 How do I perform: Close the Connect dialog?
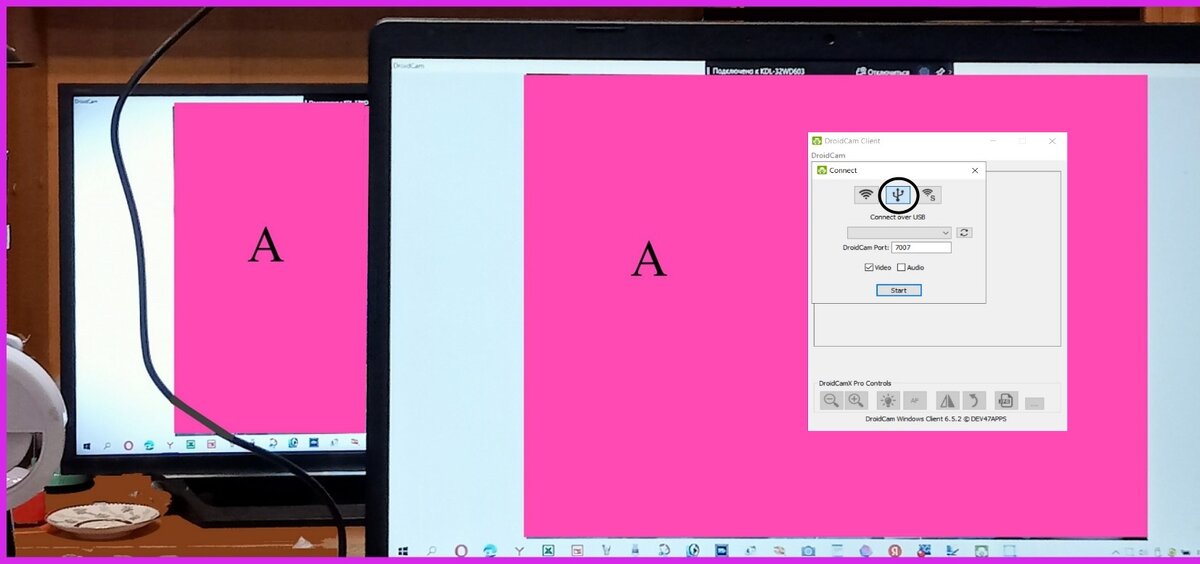(x=975, y=170)
